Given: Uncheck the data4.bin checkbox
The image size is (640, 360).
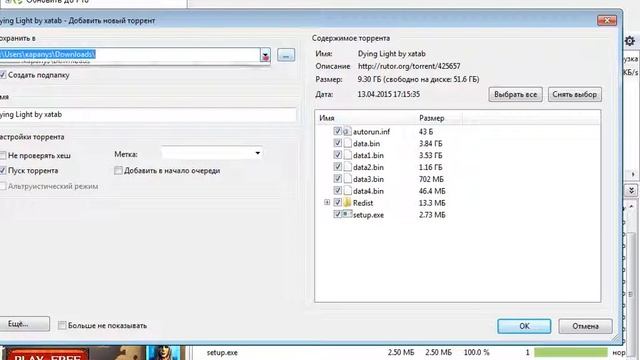Looking at the screenshot, I should pos(337,190).
